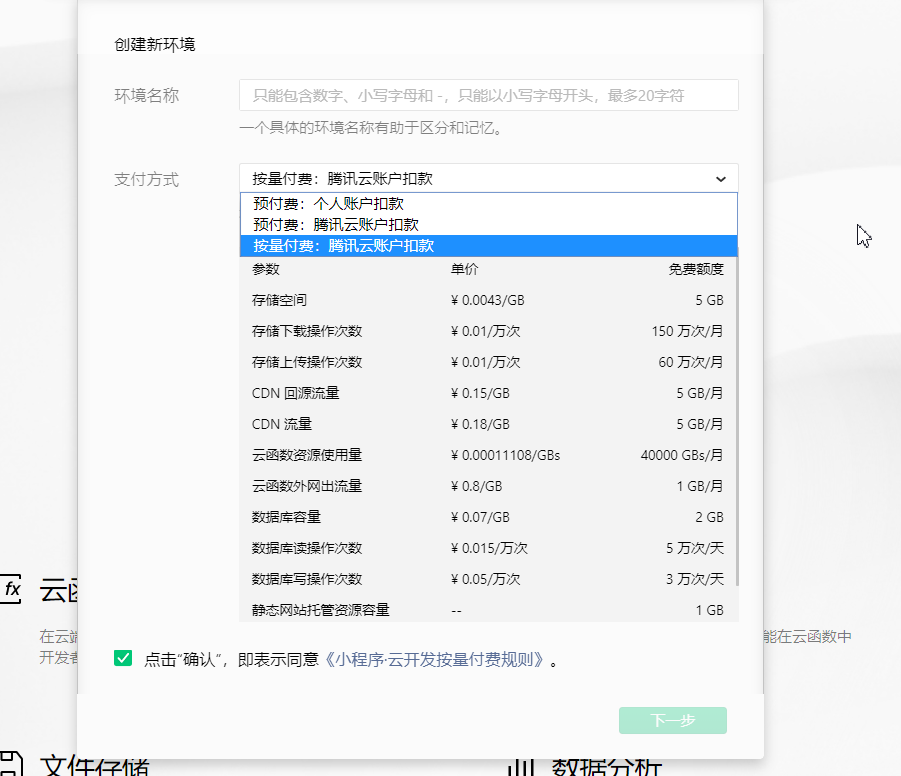Click the 存储上传操作次数 row label

[307, 362]
